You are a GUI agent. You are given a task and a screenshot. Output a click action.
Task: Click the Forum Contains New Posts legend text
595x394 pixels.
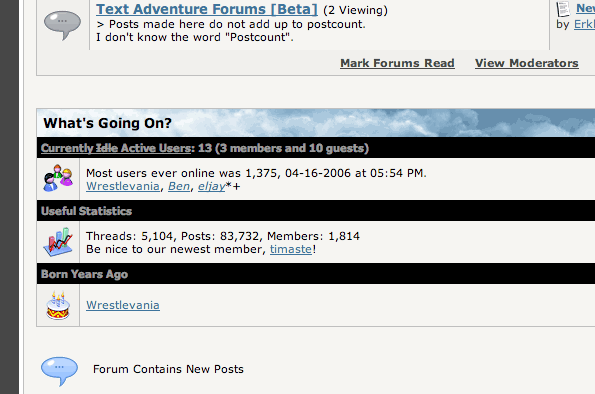click(x=168, y=369)
